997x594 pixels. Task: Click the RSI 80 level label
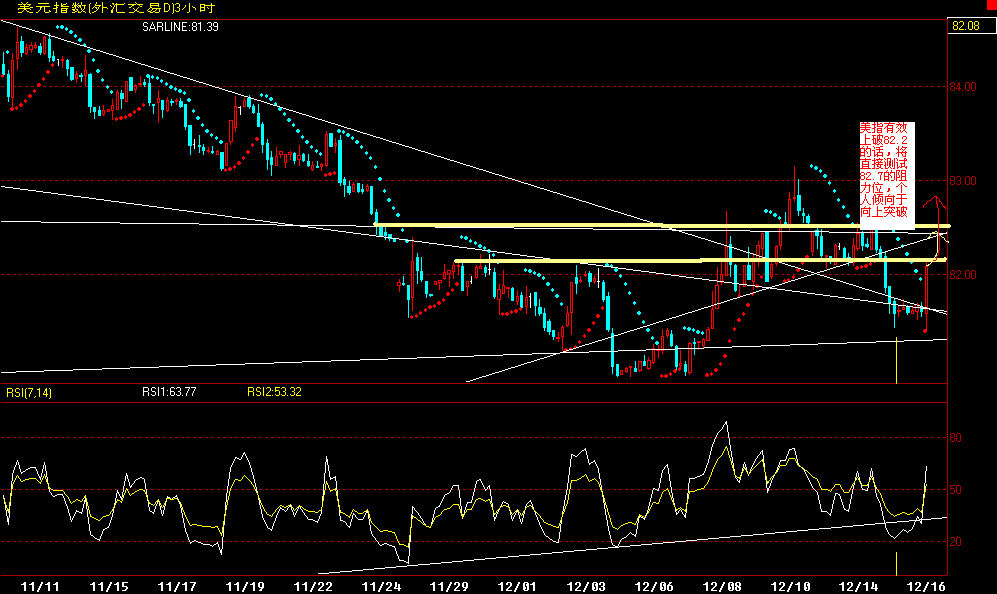coord(955,438)
